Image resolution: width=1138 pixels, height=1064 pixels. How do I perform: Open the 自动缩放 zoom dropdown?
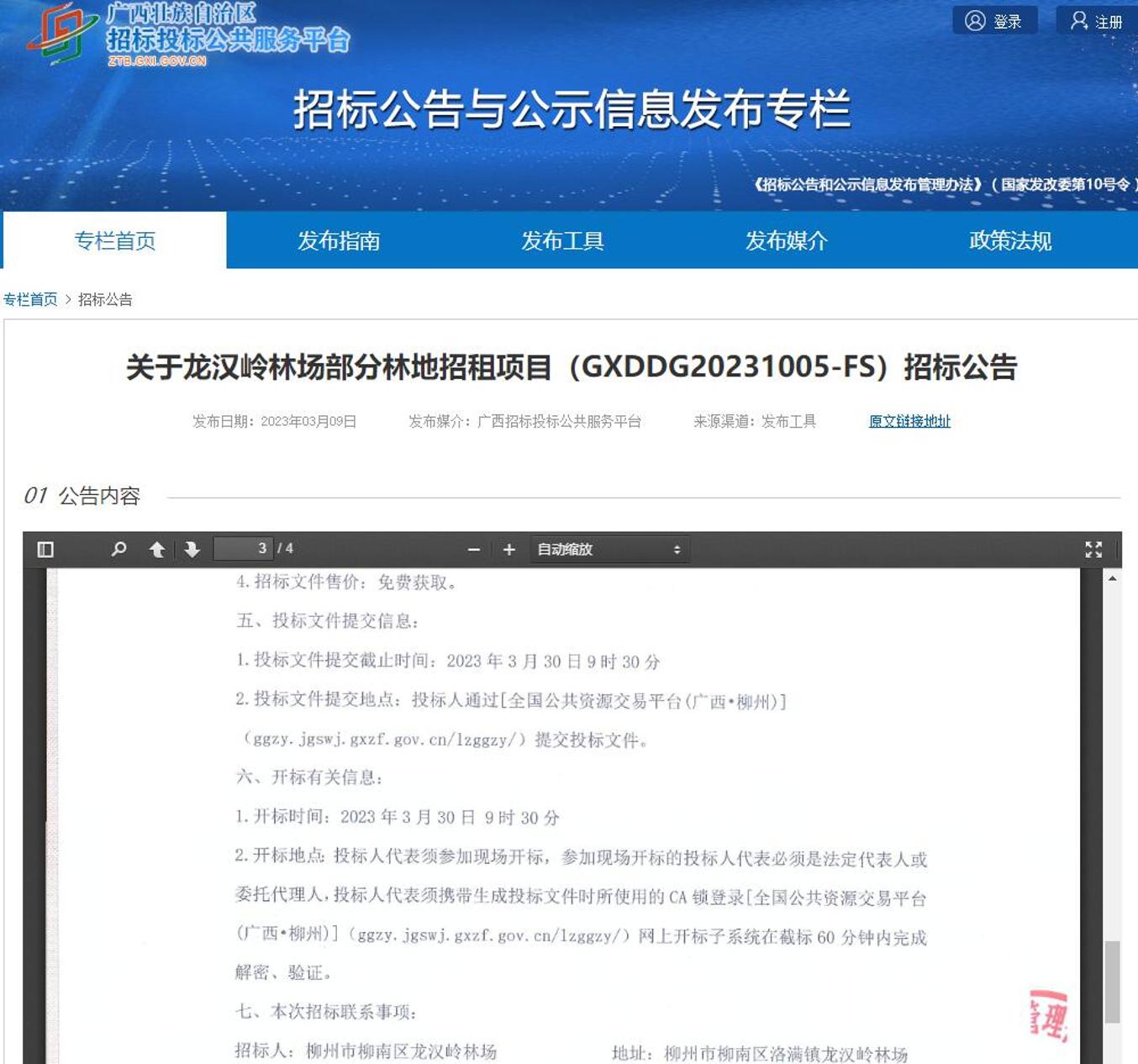pyautogui.click(x=609, y=550)
